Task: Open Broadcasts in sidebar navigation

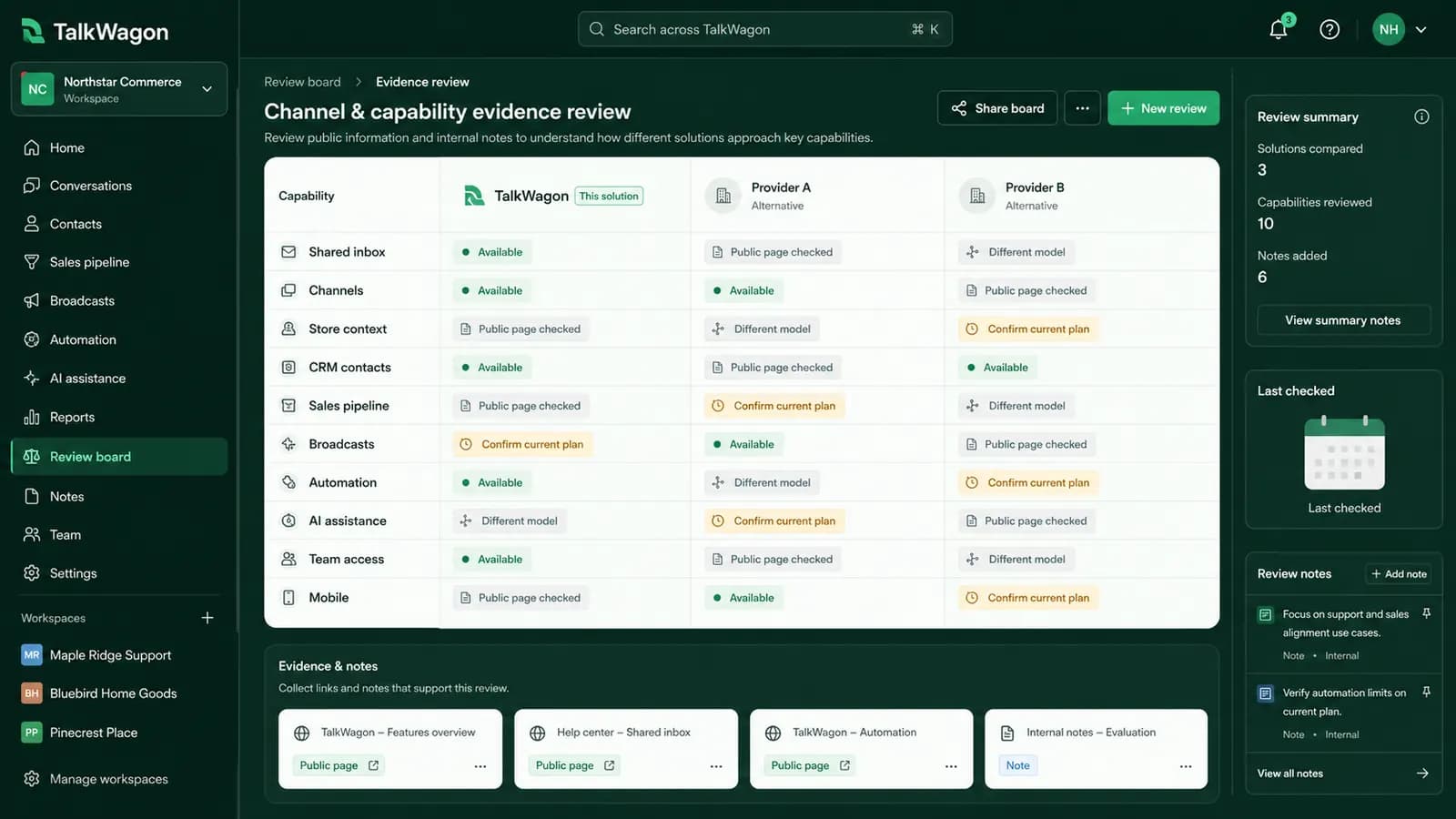Action: click(x=119, y=300)
